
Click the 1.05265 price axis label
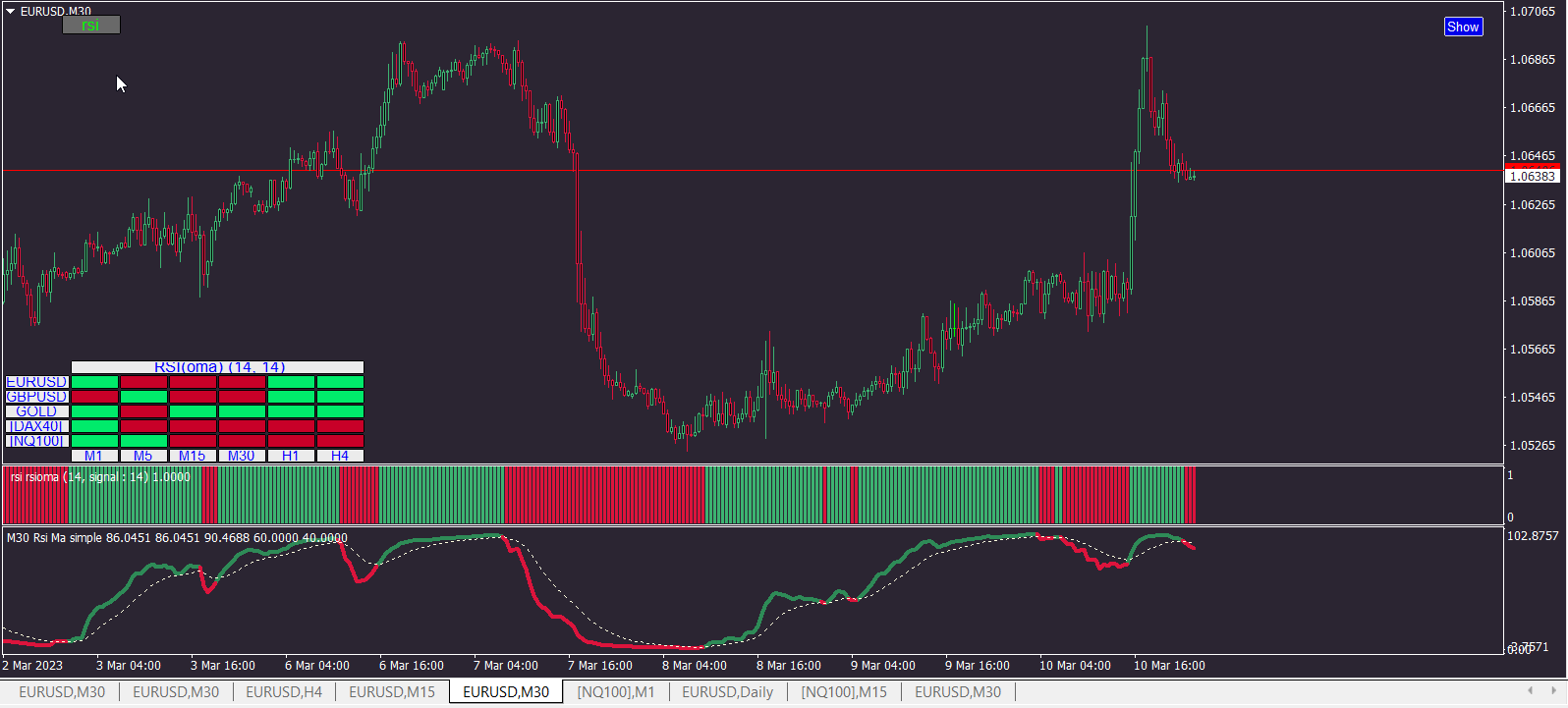coord(1533,446)
